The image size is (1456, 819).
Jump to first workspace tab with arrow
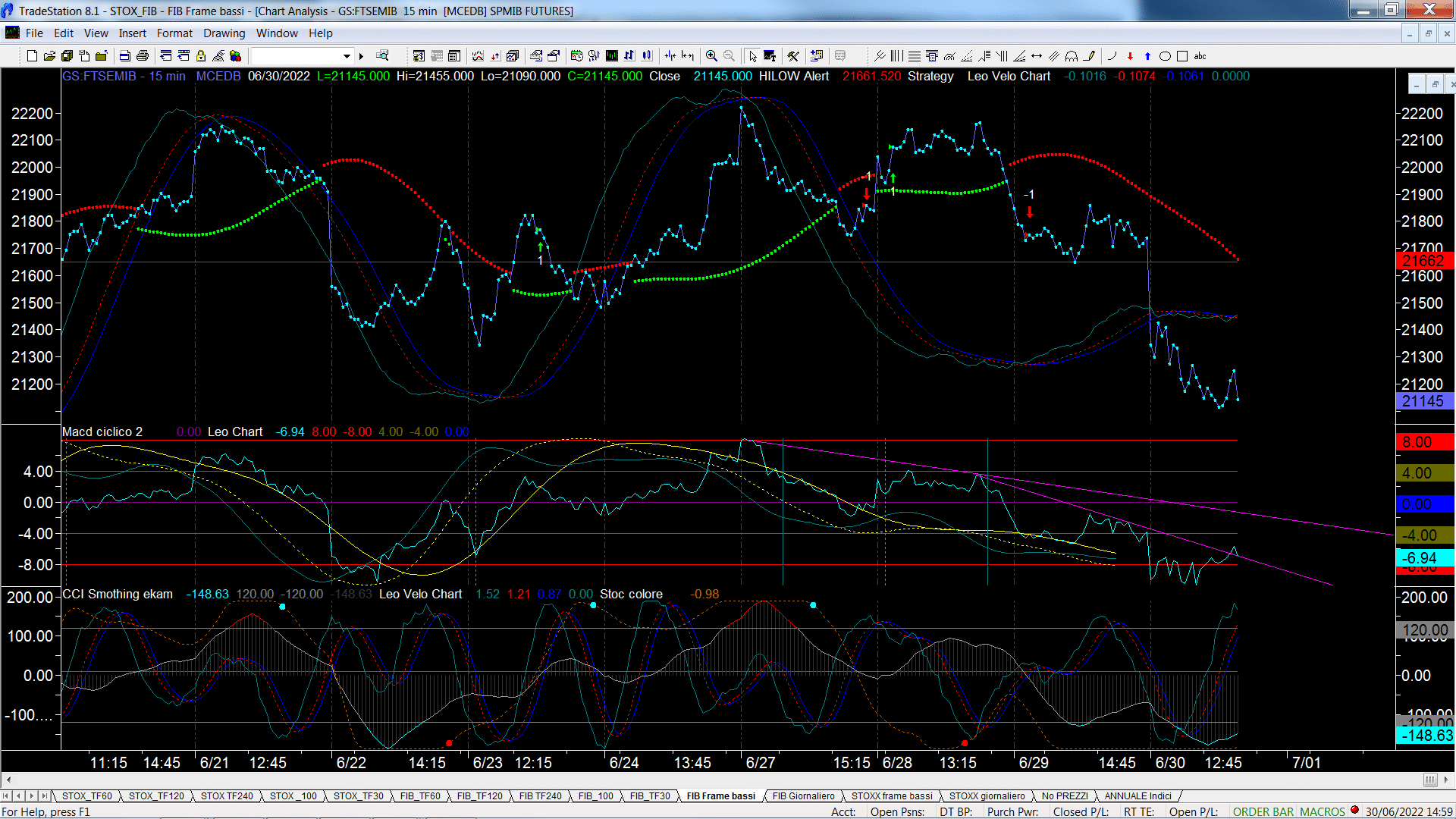click(x=6, y=796)
